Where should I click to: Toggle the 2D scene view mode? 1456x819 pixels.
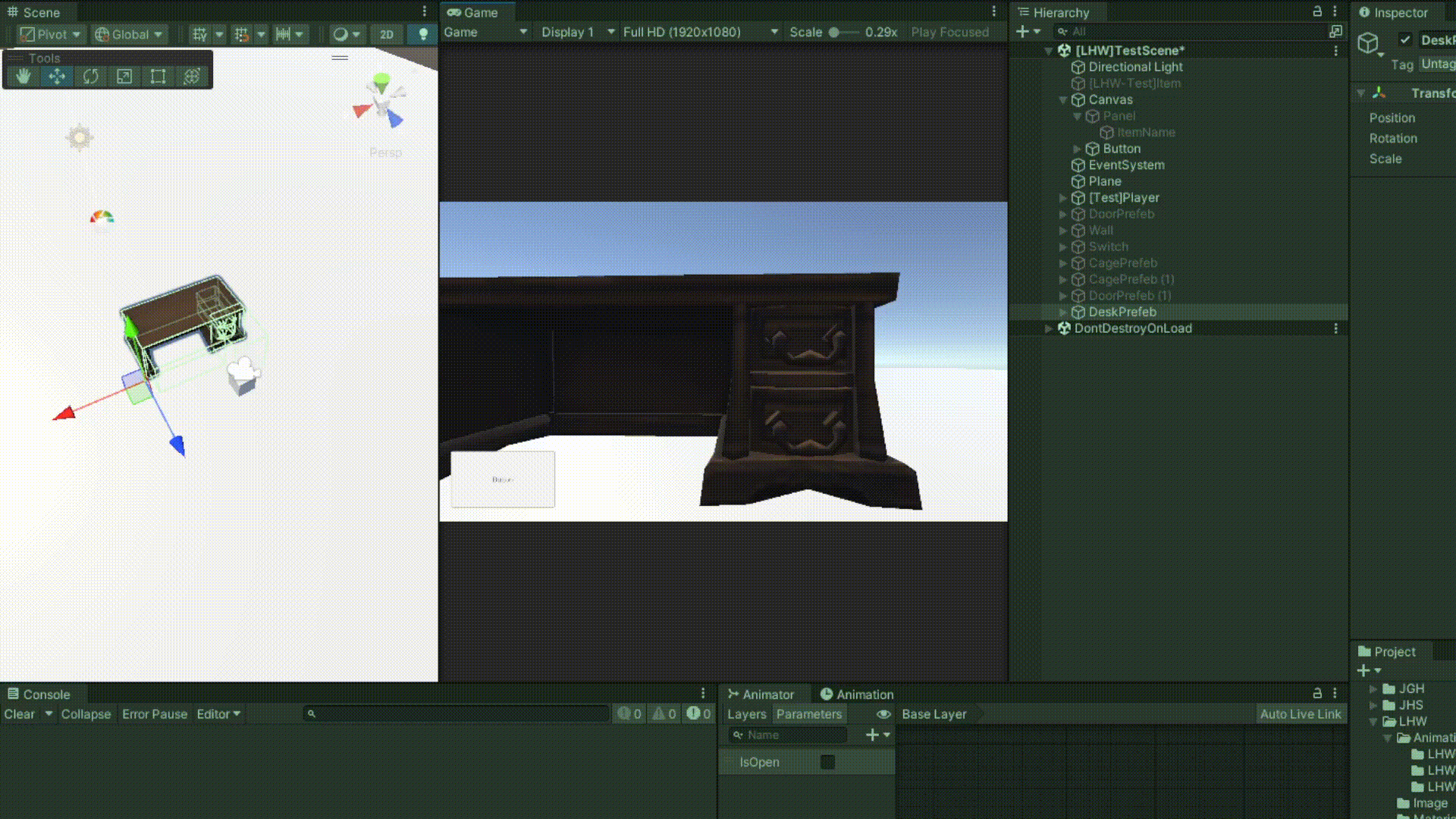[x=387, y=34]
